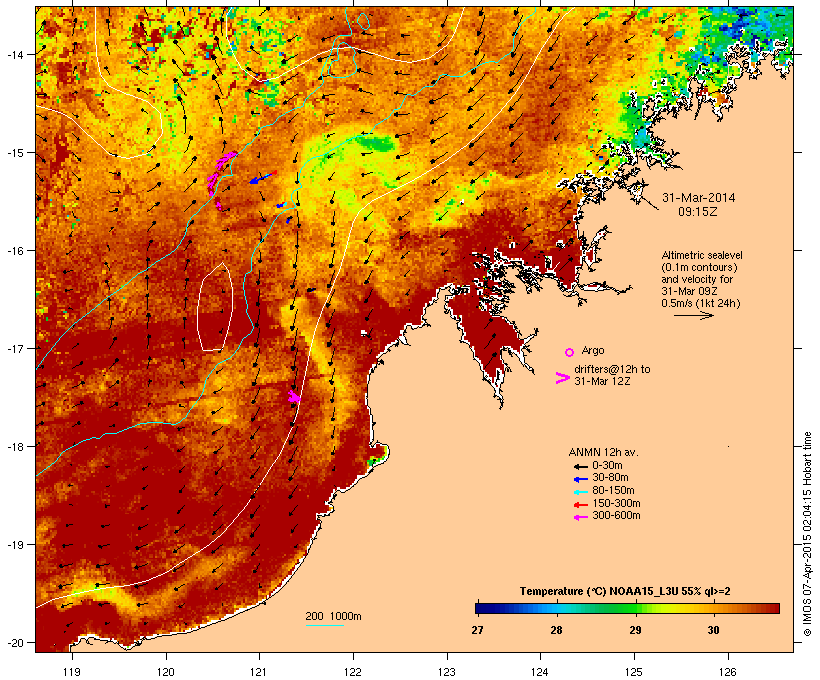820x680 pixels.
Task: Click longitude axis label 120
Action: [166, 672]
